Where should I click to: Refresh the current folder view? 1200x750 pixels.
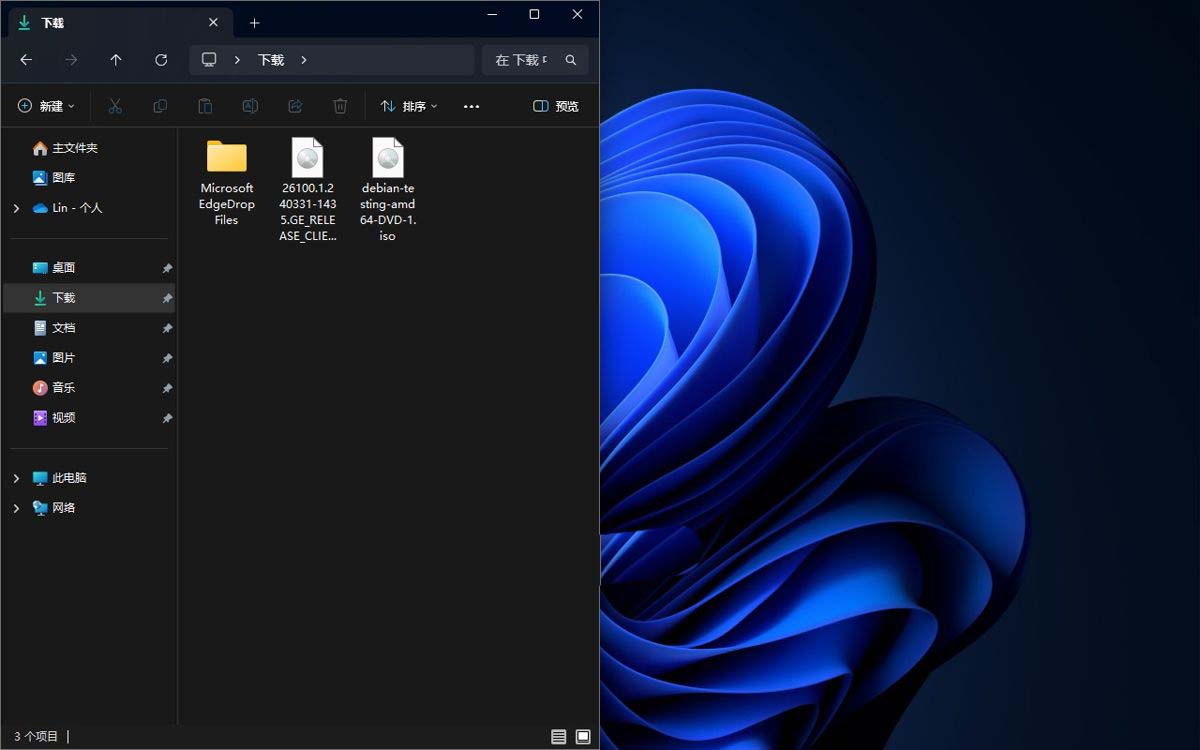161,60
